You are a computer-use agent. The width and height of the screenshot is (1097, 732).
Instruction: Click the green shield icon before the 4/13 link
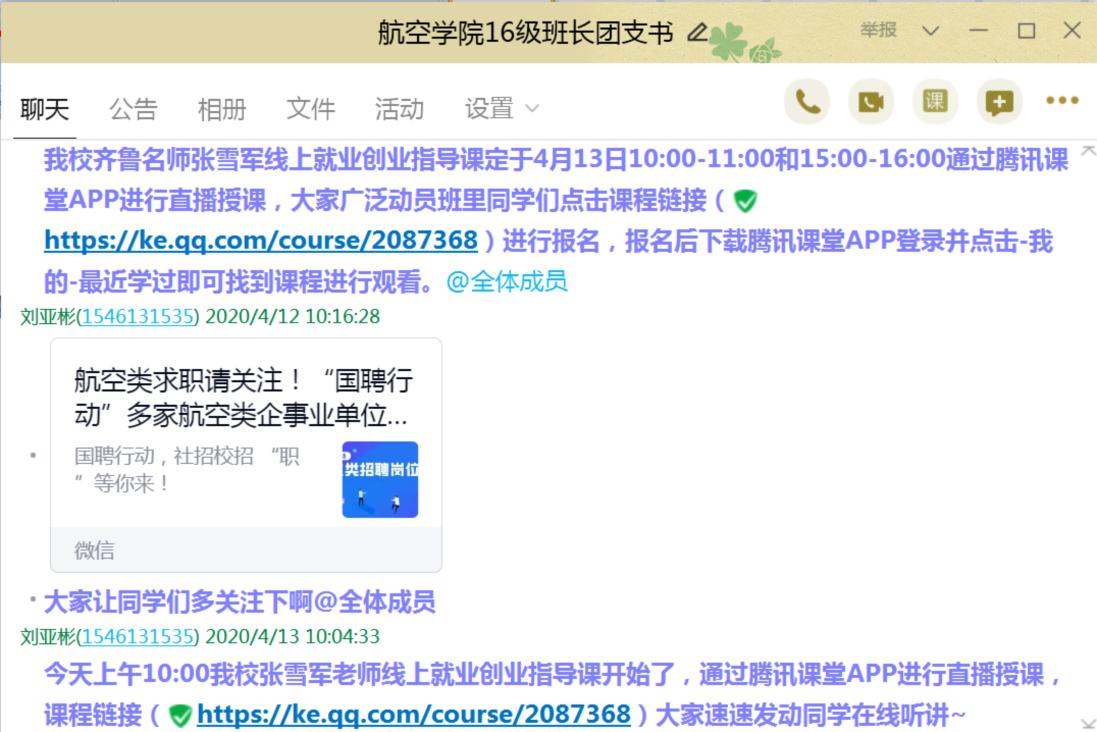tap(181, 715)
